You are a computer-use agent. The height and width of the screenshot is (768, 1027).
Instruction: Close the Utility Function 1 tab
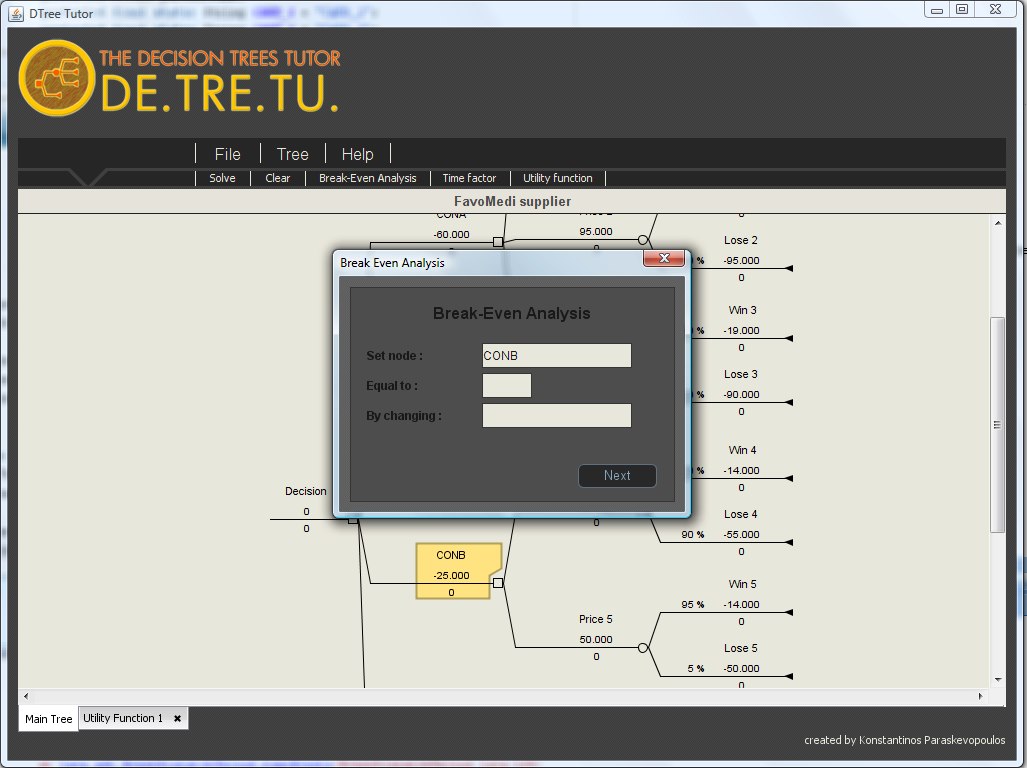[x=177, y=718]
